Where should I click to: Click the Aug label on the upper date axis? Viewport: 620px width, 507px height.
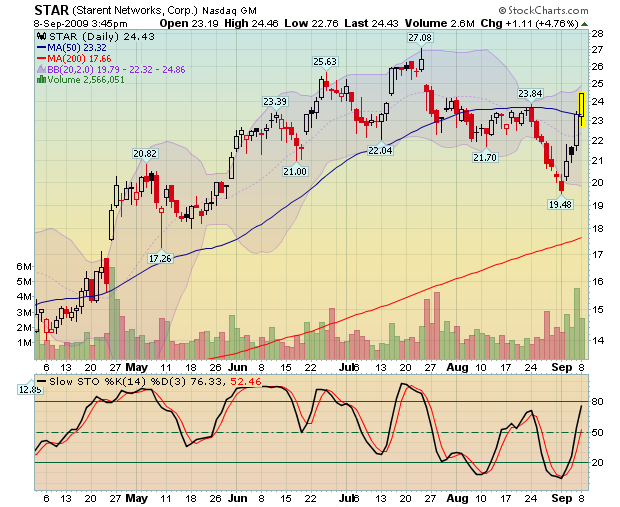pos(457,367)
